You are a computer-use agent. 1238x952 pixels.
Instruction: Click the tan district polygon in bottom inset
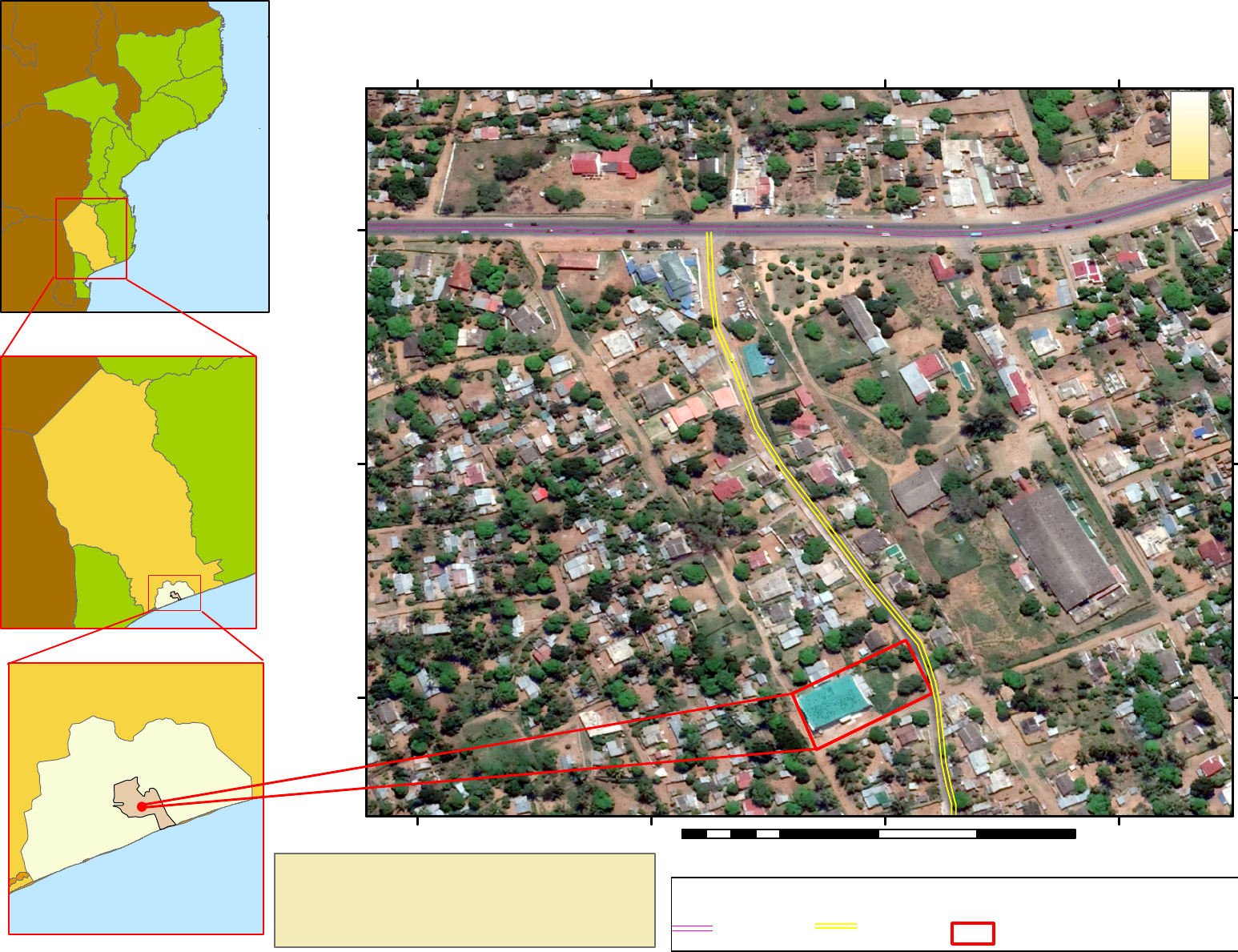pyautogui.click(x=136, y=795)
